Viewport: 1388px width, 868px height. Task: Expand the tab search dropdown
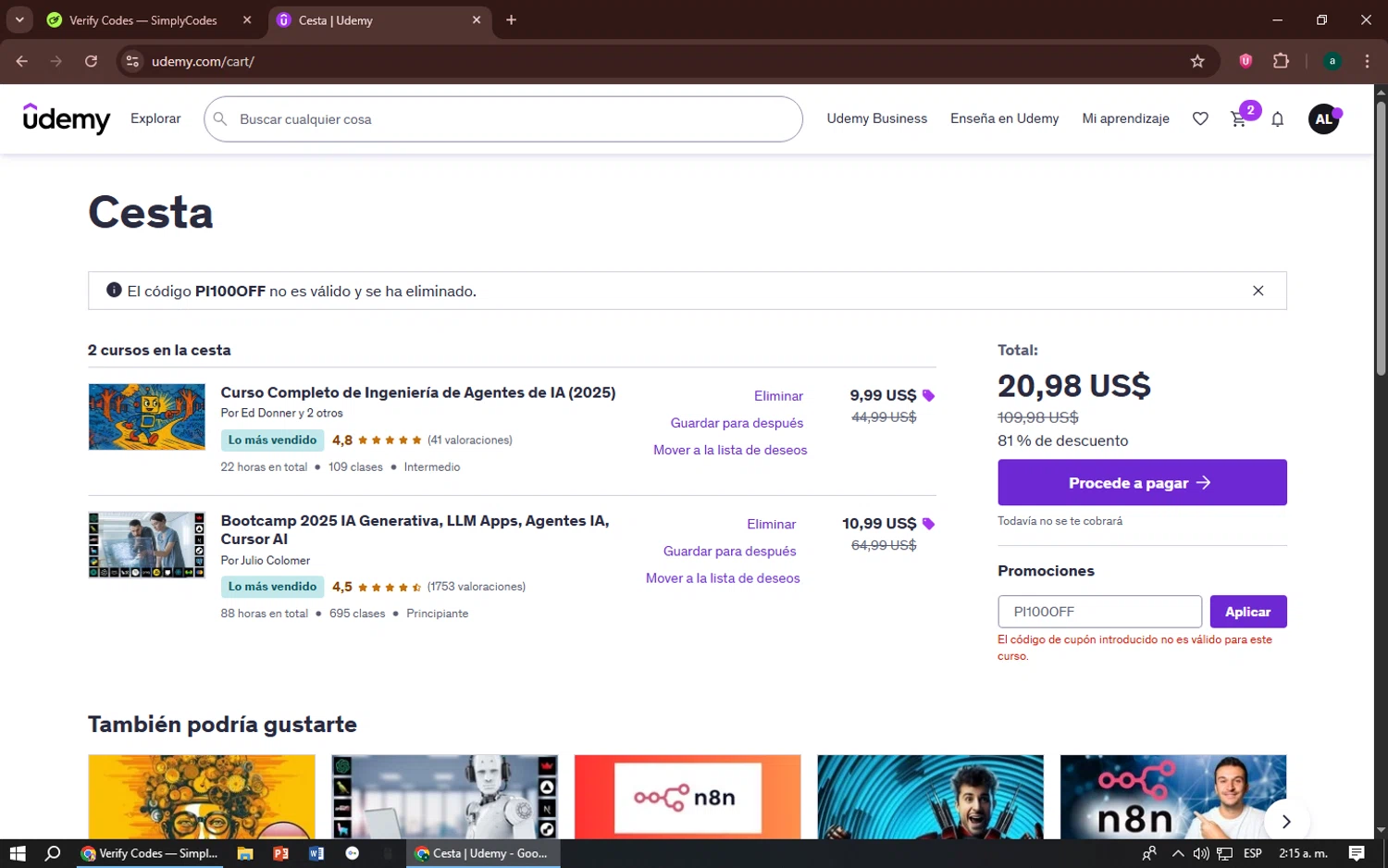19,19
